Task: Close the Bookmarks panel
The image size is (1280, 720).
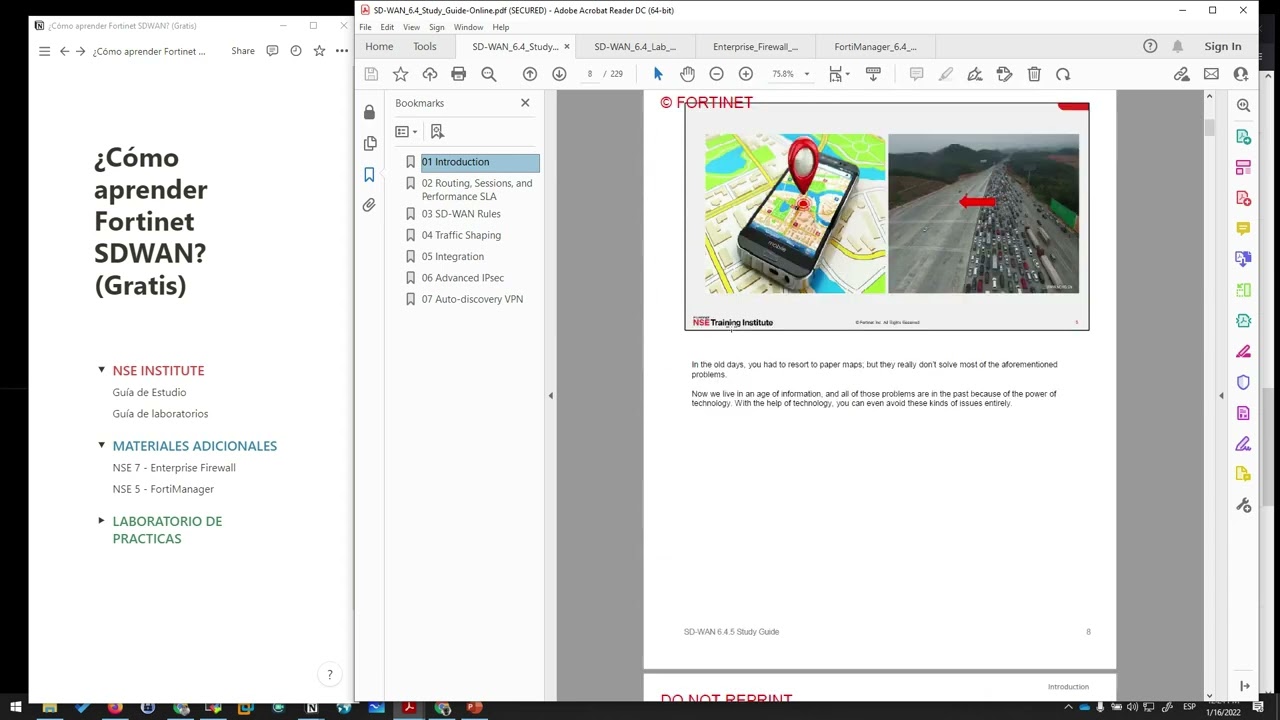Action: coord(525,103)
